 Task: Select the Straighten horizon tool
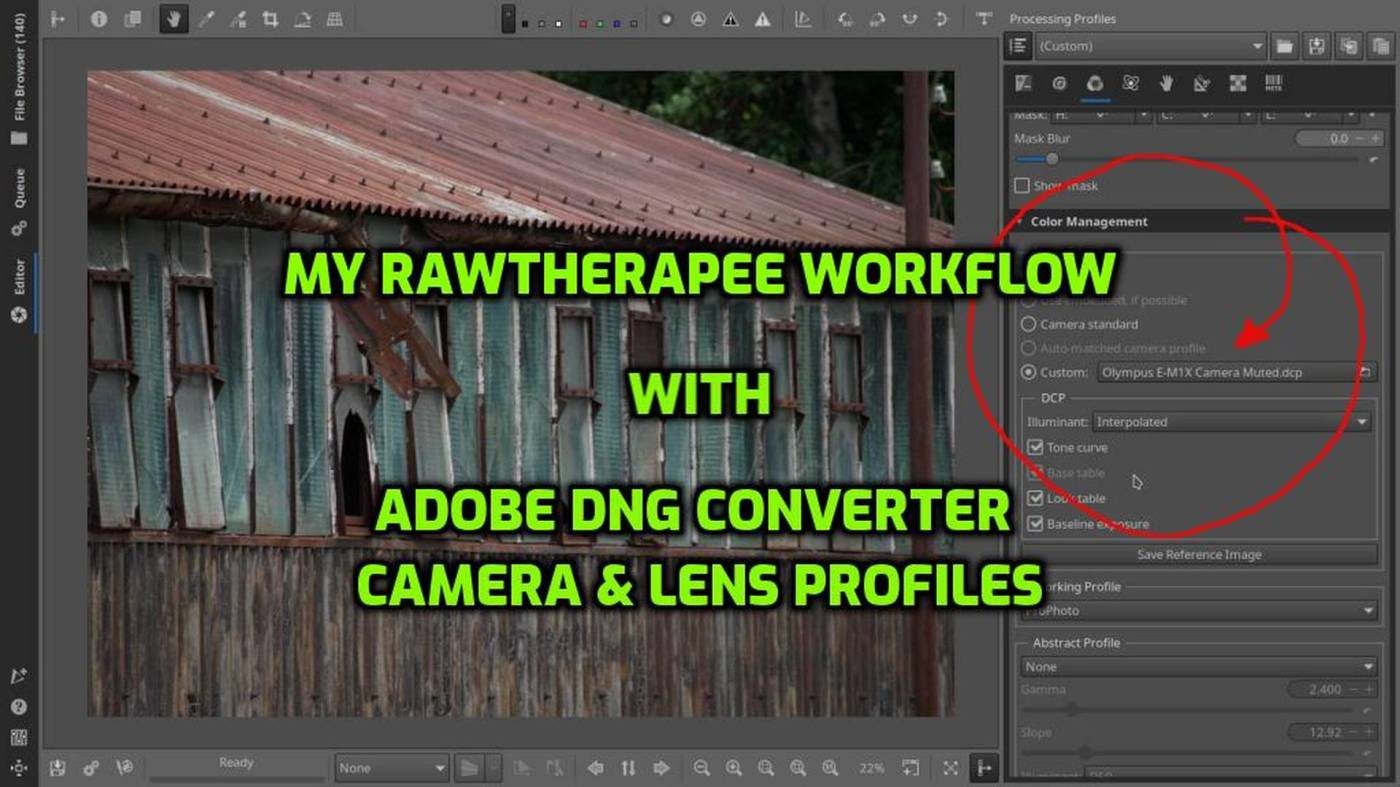(302, 19)
